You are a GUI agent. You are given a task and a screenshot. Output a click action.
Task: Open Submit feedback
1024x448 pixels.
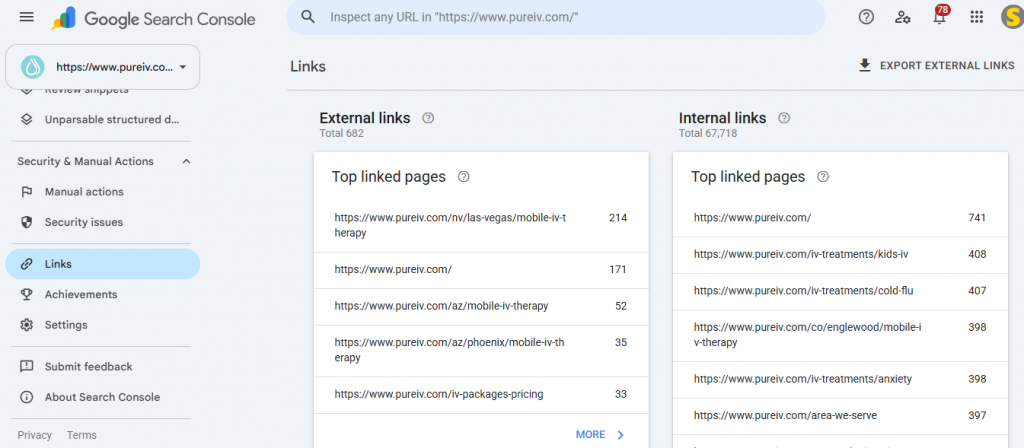[x=103, y=366]
